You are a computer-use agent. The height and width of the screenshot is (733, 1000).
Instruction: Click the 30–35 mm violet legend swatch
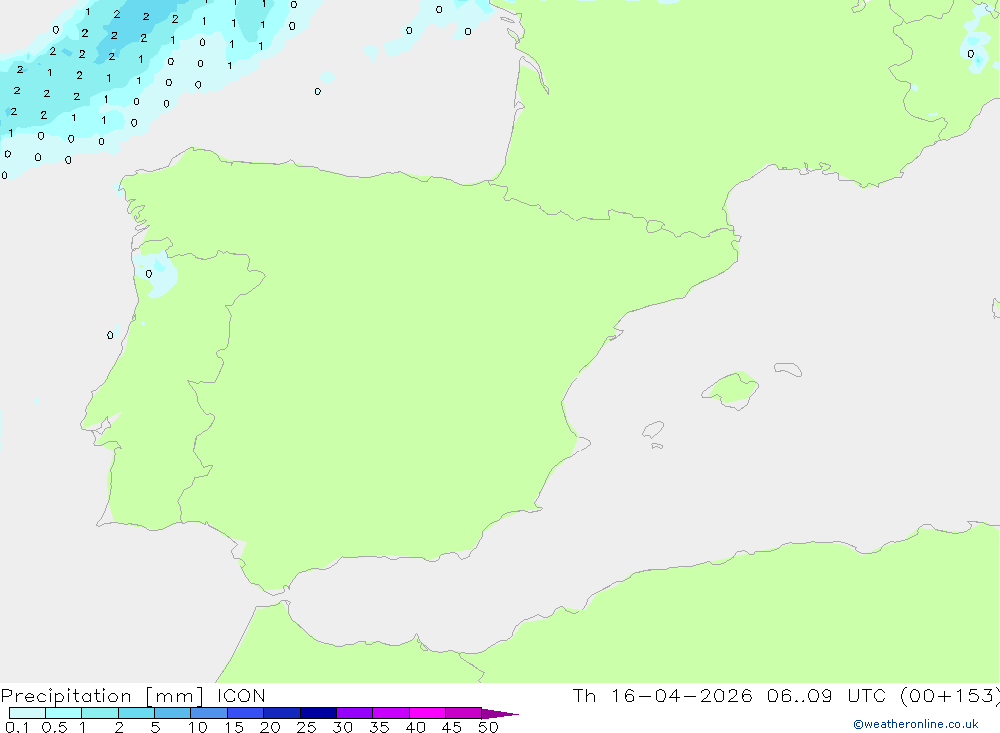pos(355,713)
